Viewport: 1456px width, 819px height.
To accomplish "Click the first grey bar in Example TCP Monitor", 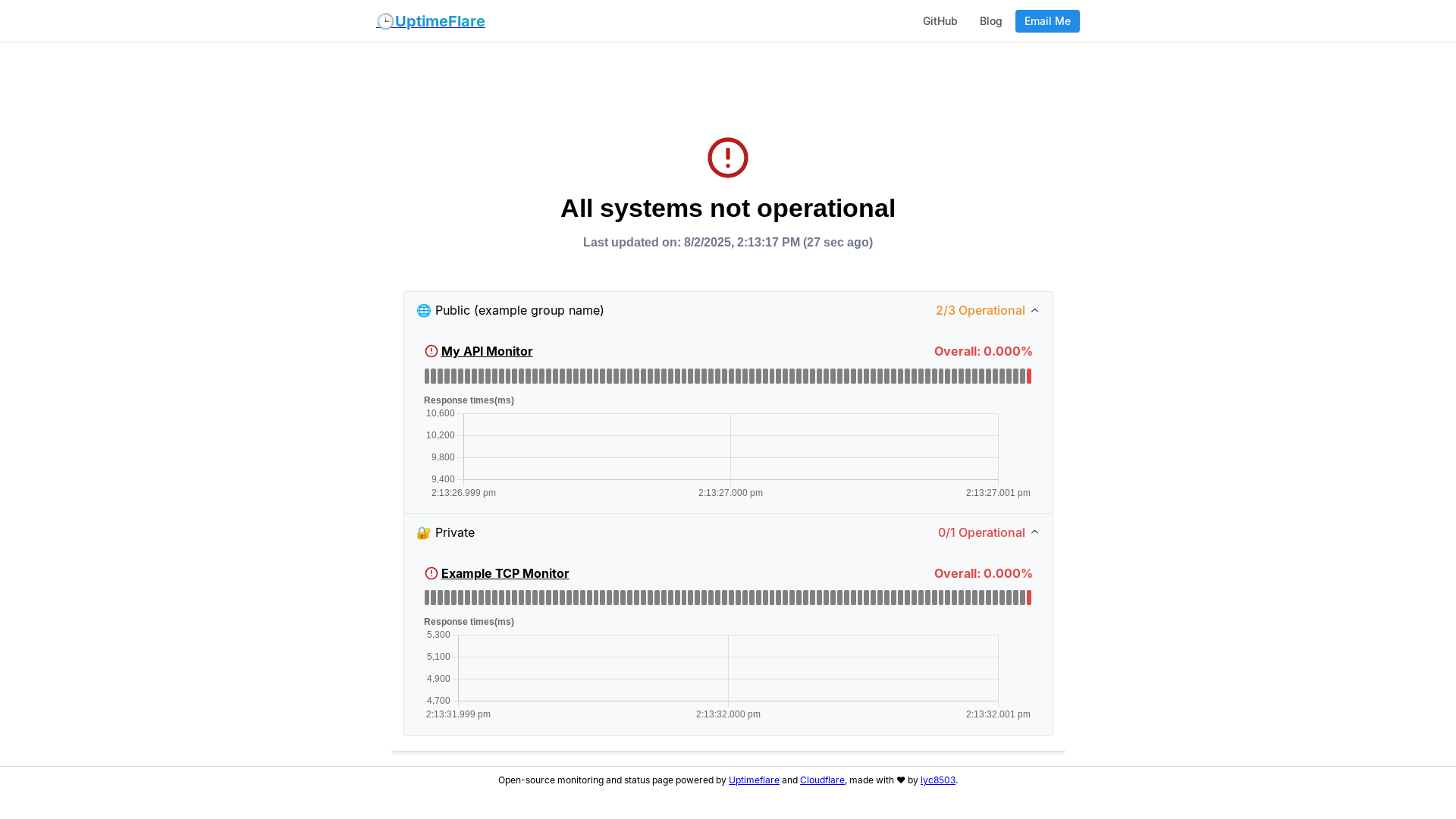I will click(427, 598).
